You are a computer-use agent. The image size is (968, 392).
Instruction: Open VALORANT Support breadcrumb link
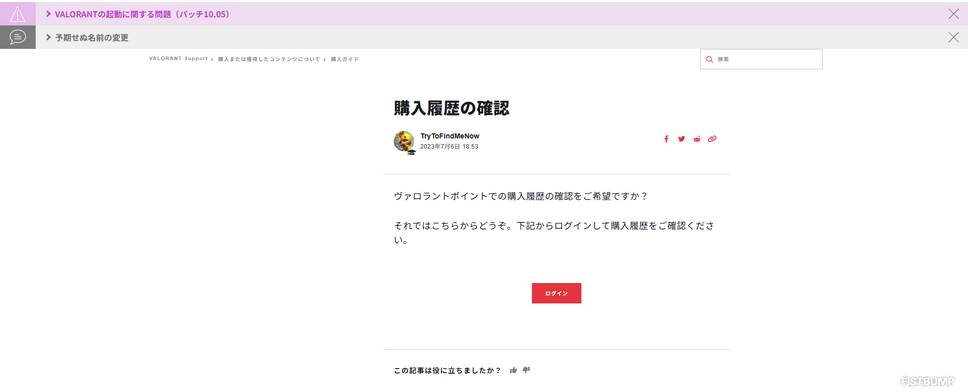click(178, 59)
